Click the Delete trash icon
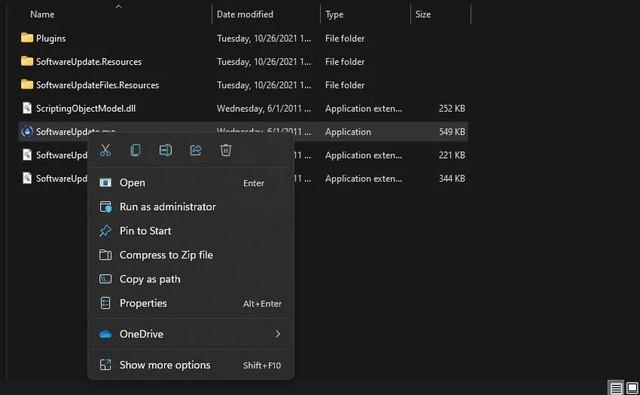The width and height of the screenshot is (640, 395). click(226, 150)
